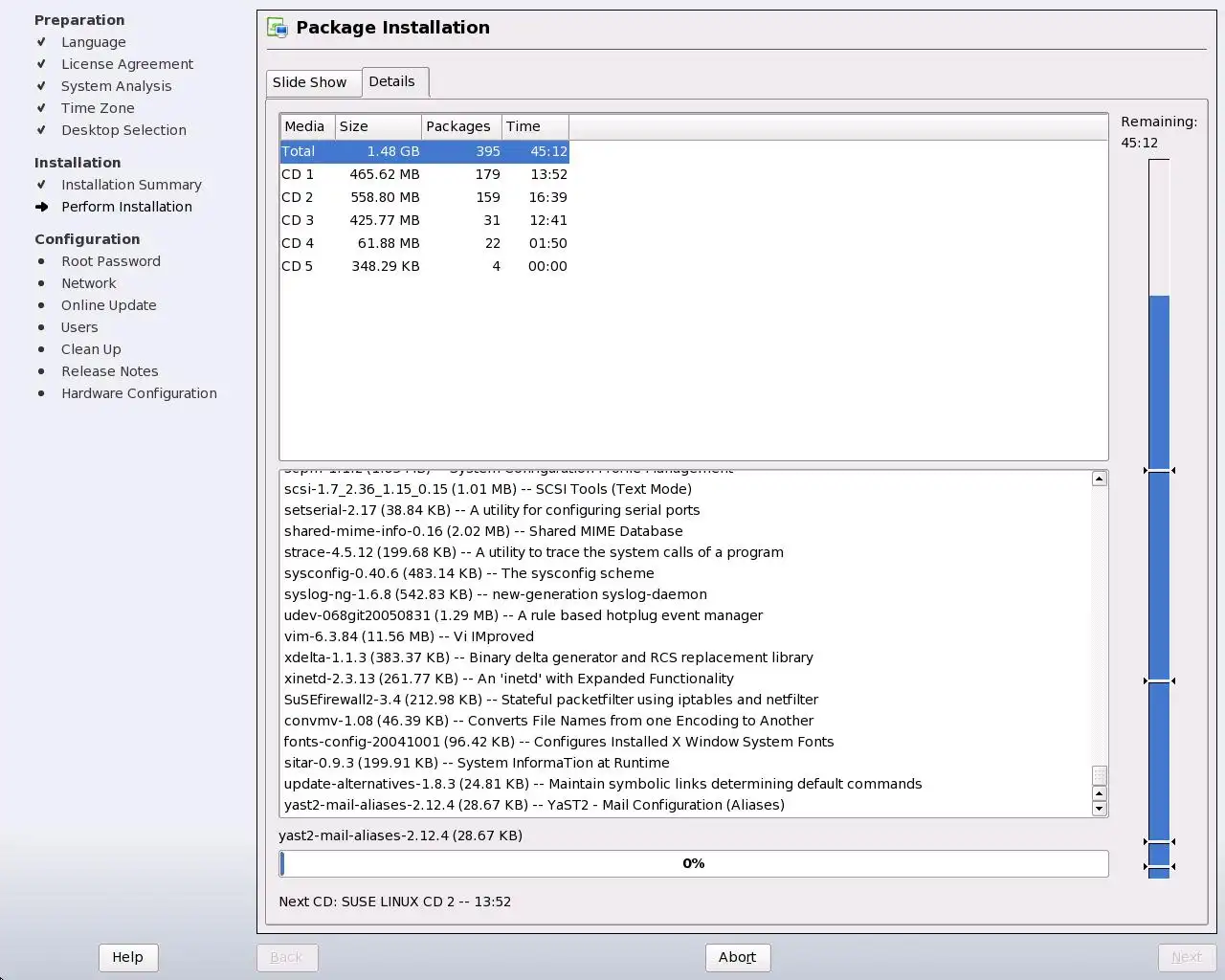Viewport: 1225px width, 980px height.
Task: Click the setserial-2.17 log entry
Action: [x=491, y=510]
